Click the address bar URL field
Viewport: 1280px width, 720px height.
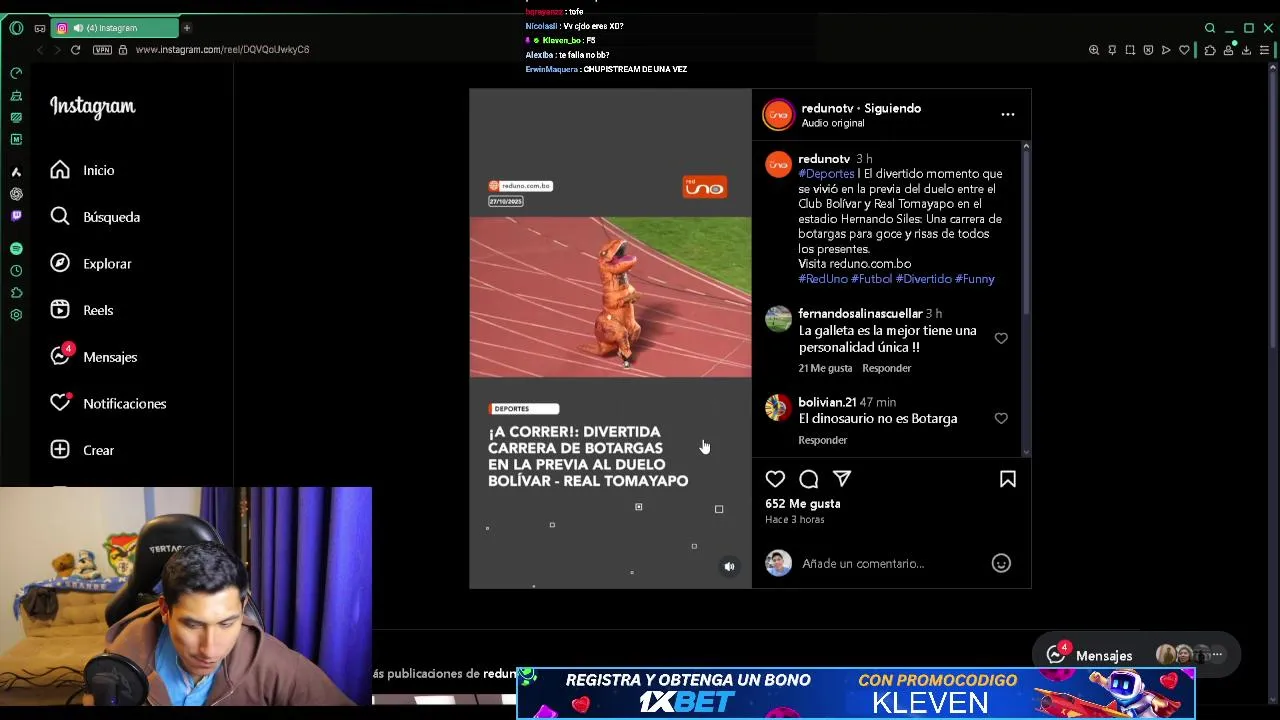222,50
